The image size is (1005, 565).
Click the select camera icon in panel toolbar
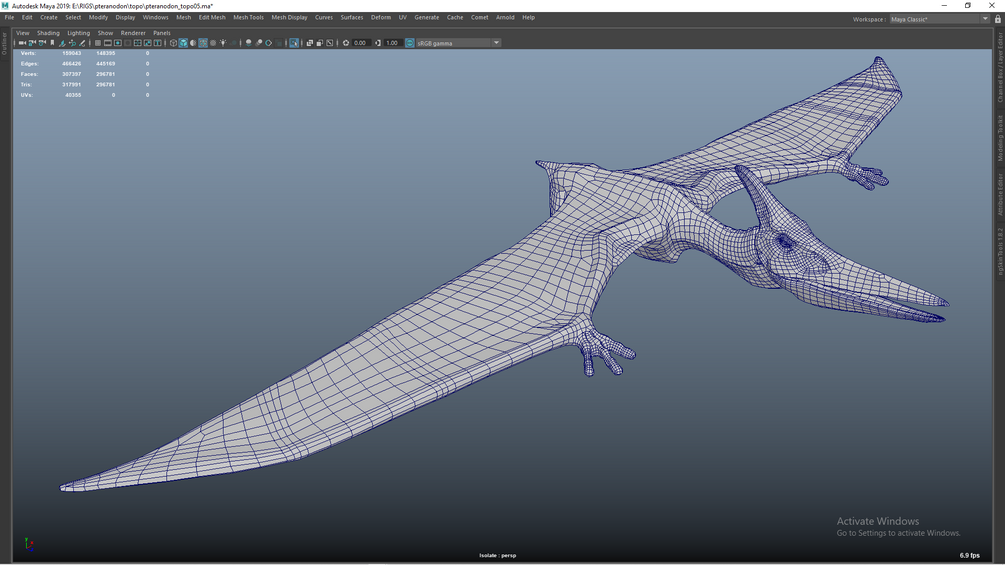[22, 43]
